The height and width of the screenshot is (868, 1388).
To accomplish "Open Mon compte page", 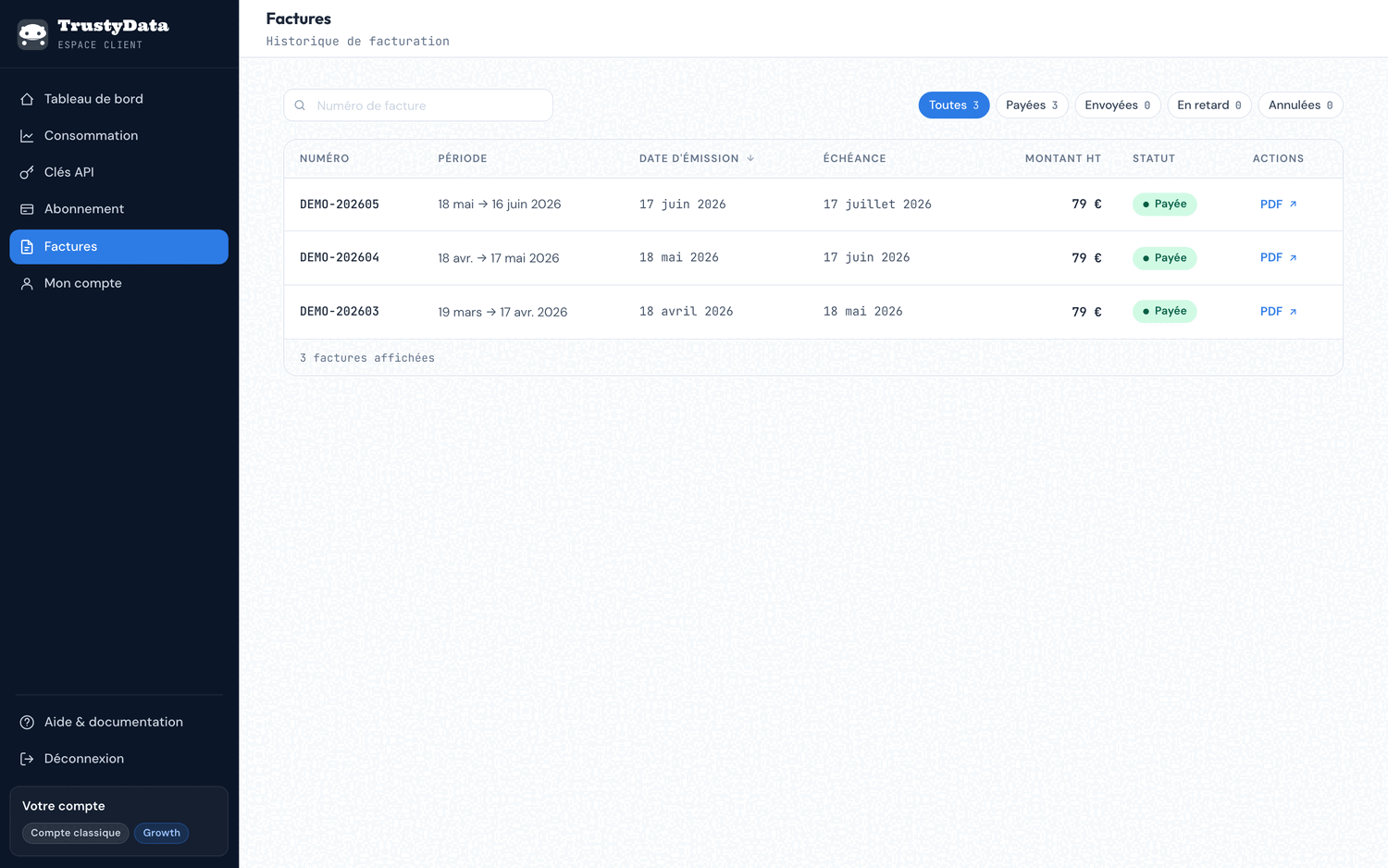I will [x=118, y=283].
